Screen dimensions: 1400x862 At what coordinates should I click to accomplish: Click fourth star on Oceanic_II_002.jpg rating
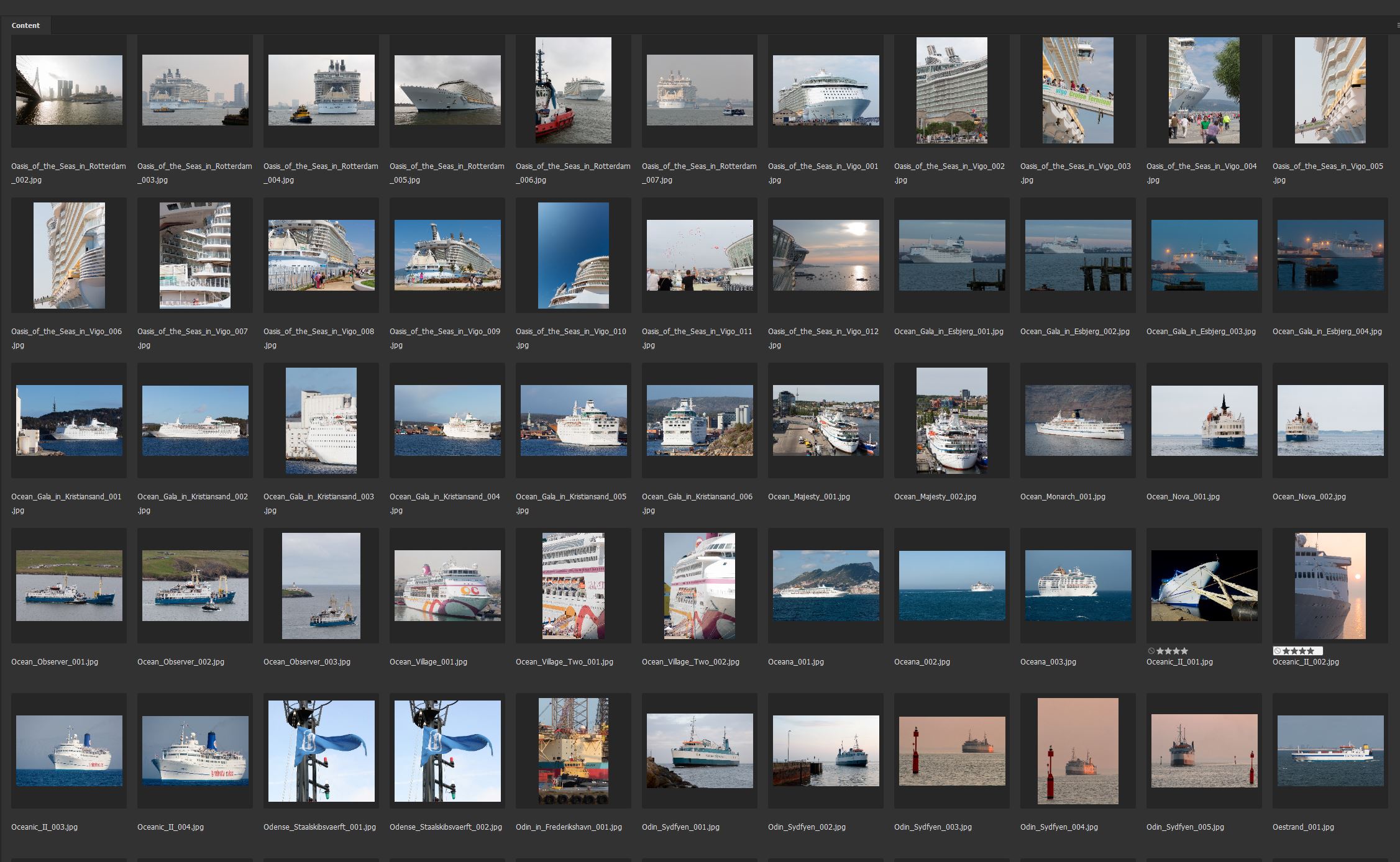coord(1311,651)
